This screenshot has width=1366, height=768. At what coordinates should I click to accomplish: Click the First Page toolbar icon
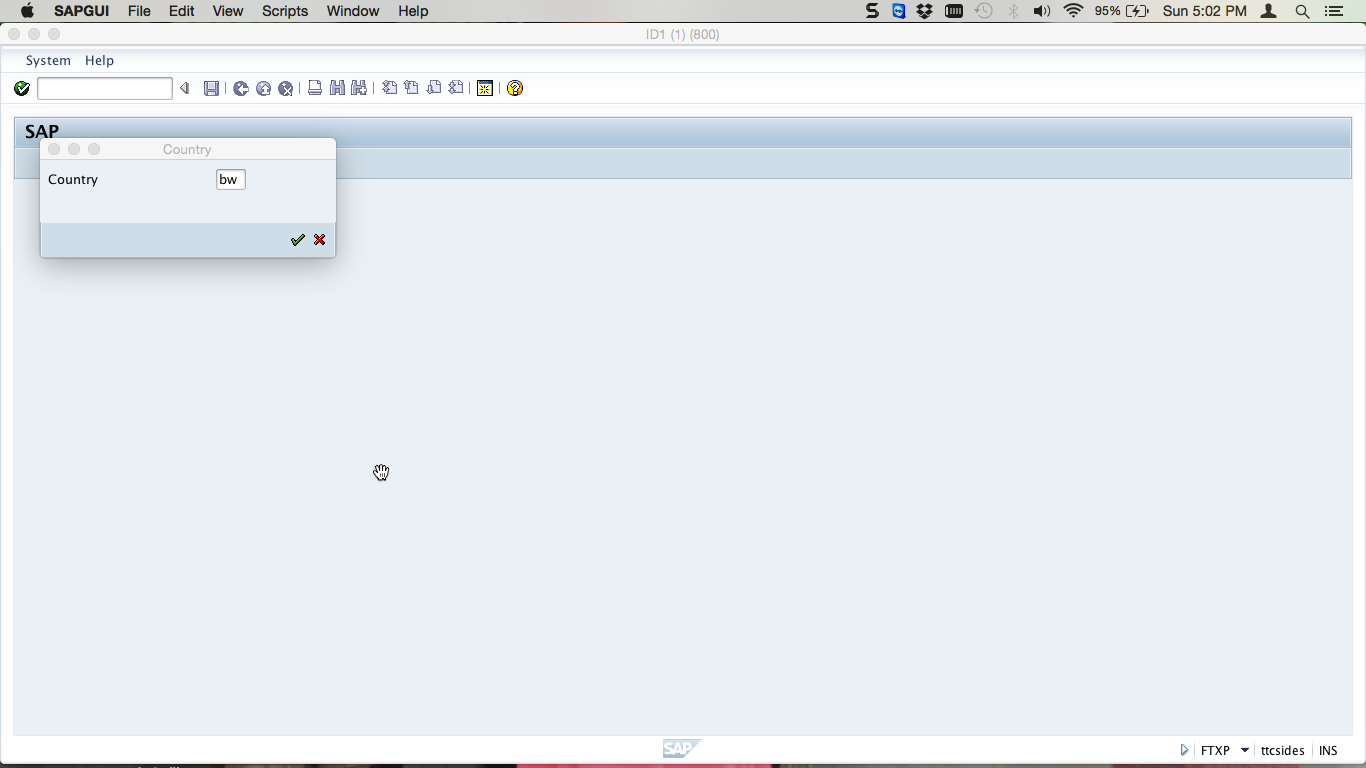389,88
